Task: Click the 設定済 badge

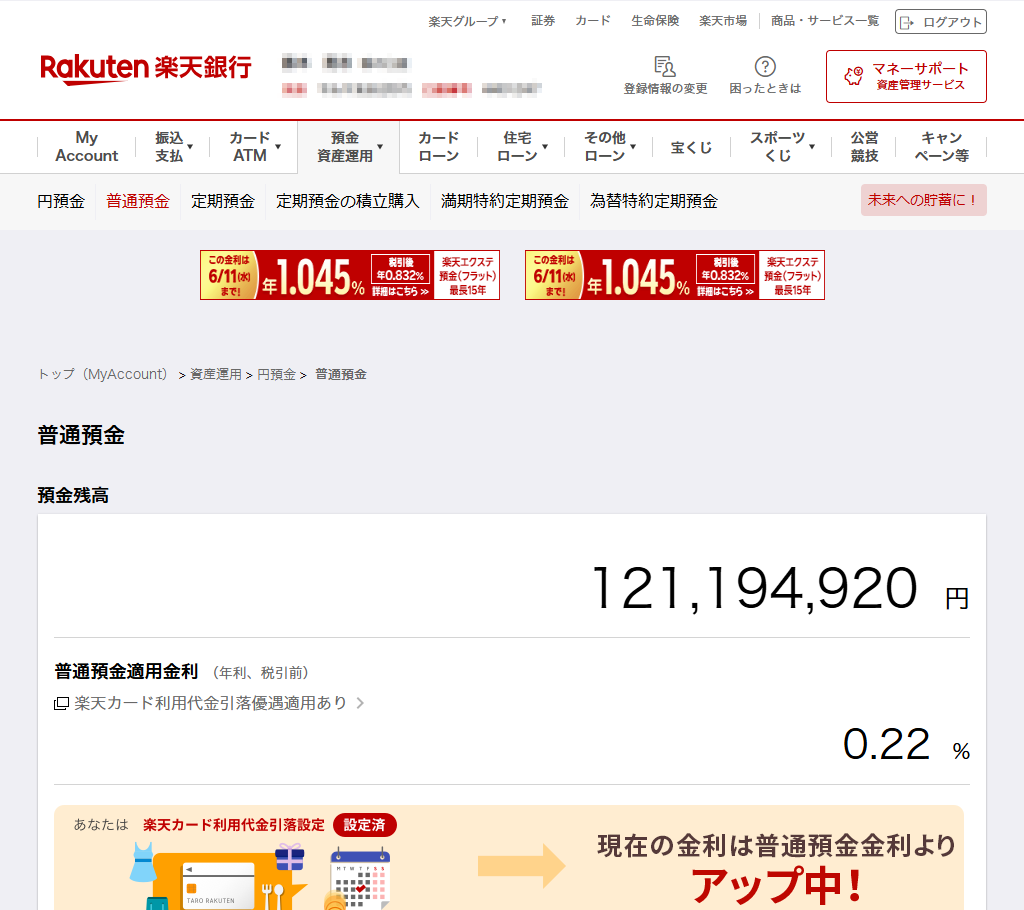Action: pyautogui.click(x=364, y=825)
